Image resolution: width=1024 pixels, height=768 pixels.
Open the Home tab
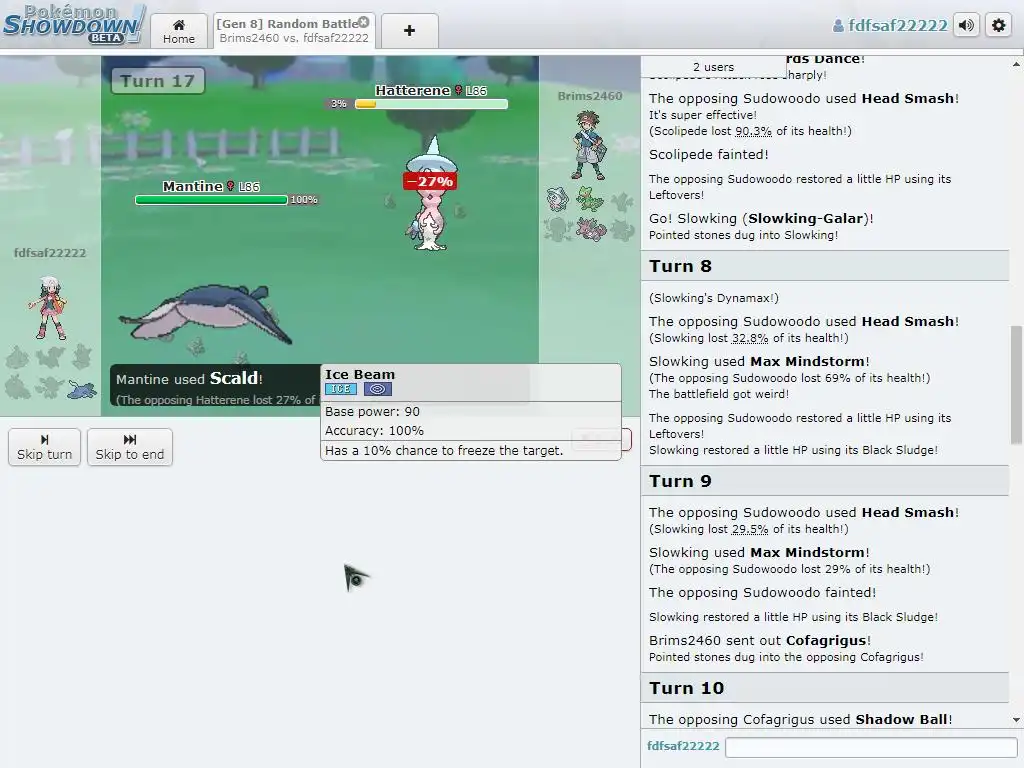click(179, 31)
